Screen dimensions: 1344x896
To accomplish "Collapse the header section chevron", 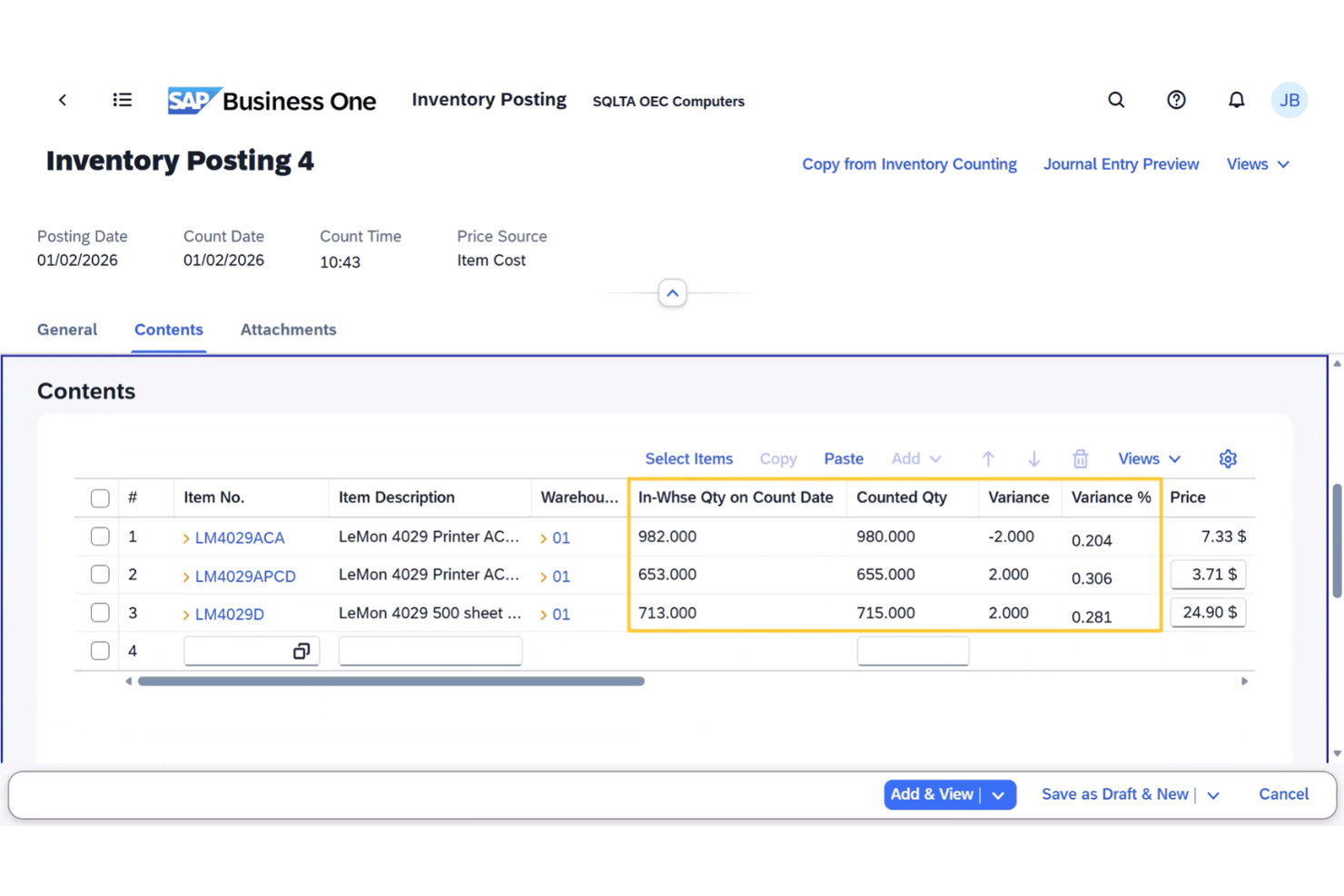I will [x=672, y=293].
